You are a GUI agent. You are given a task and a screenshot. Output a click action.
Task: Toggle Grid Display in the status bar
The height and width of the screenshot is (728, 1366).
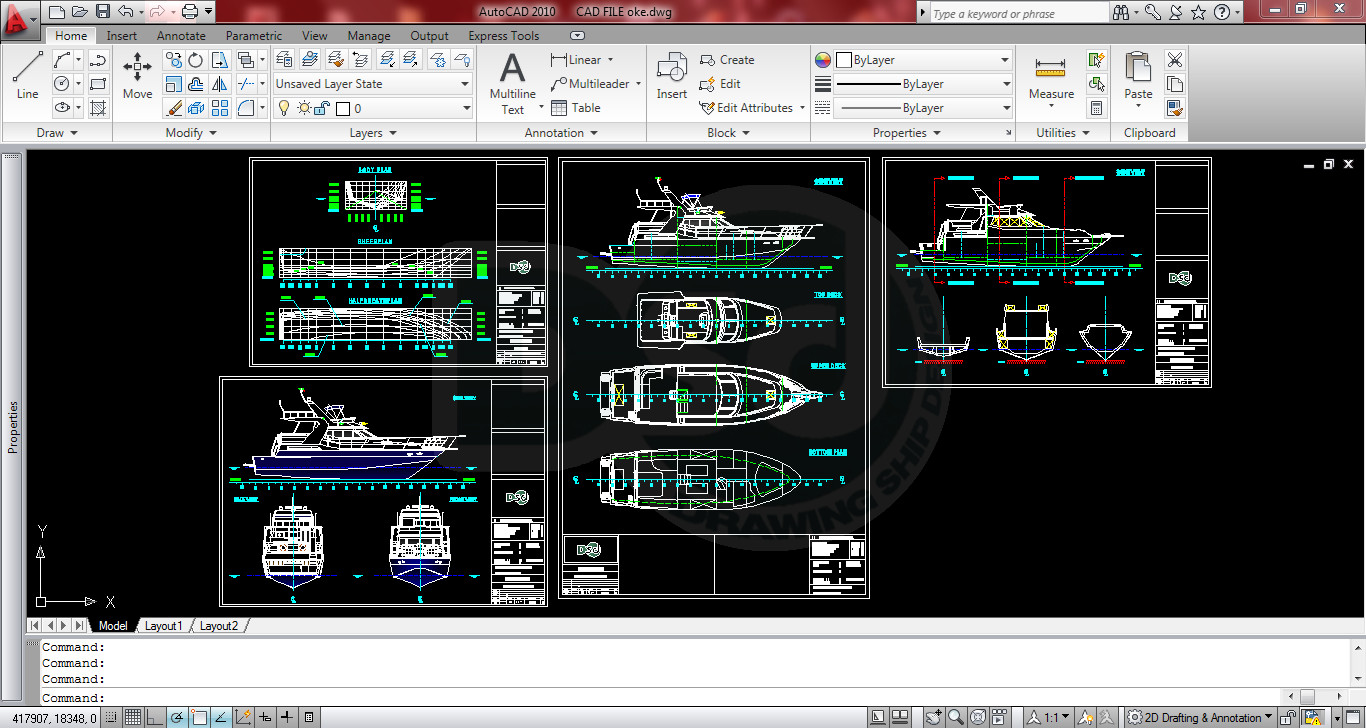click(133, 716)
